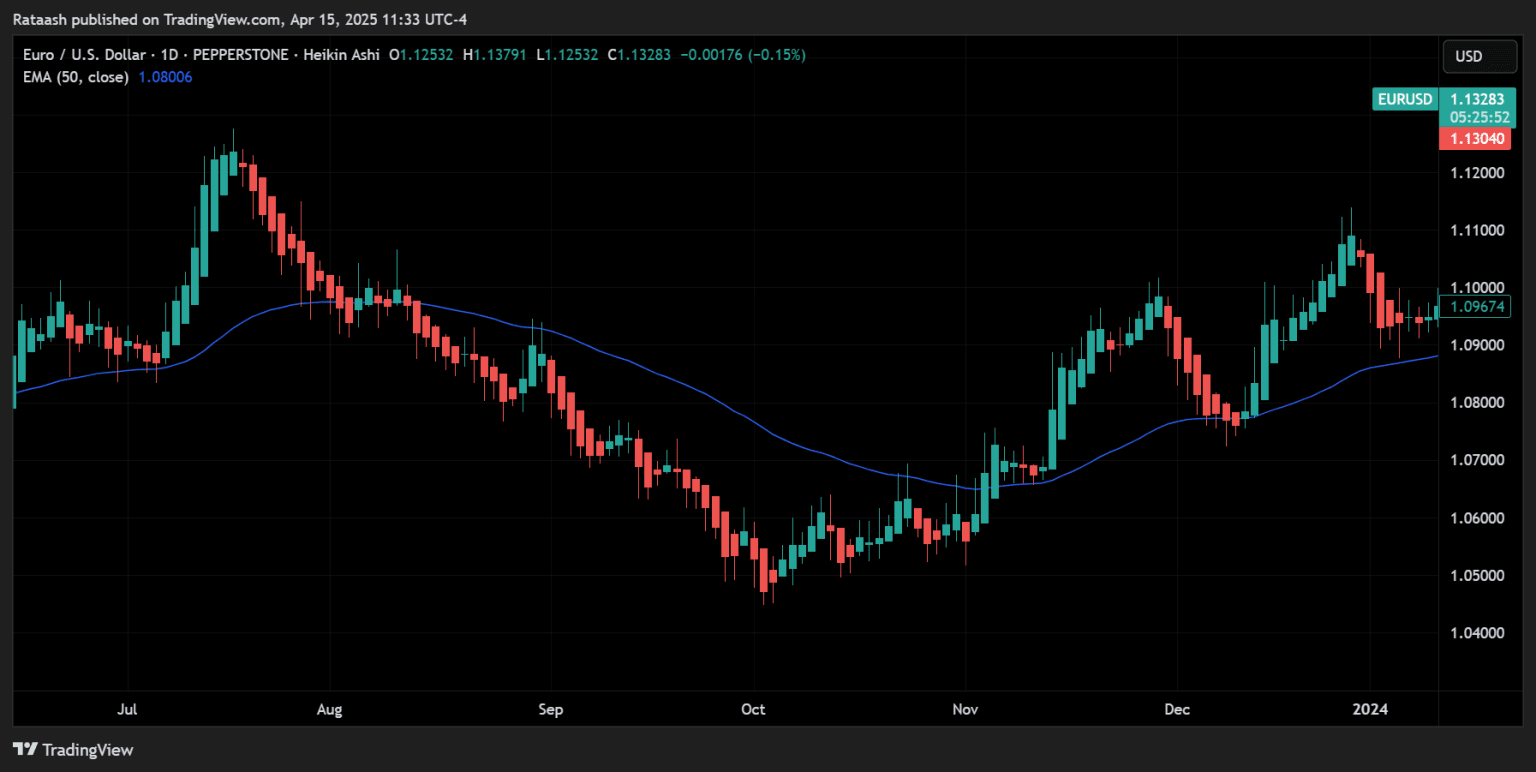This screenshot has height=772, width=1536.
Task: Toggle the currency display on the USD button
Action: click(x=1479, y=56)
